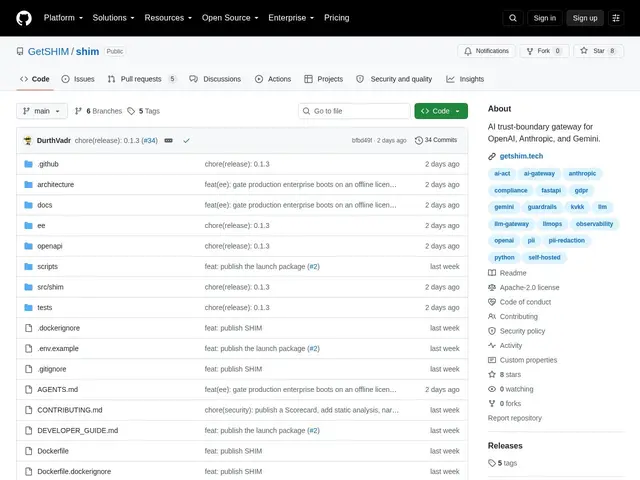Open the GitHub home logo
The width and height of the screenshot is (640, 480).
pyautogui.click(x=24, y=18)
